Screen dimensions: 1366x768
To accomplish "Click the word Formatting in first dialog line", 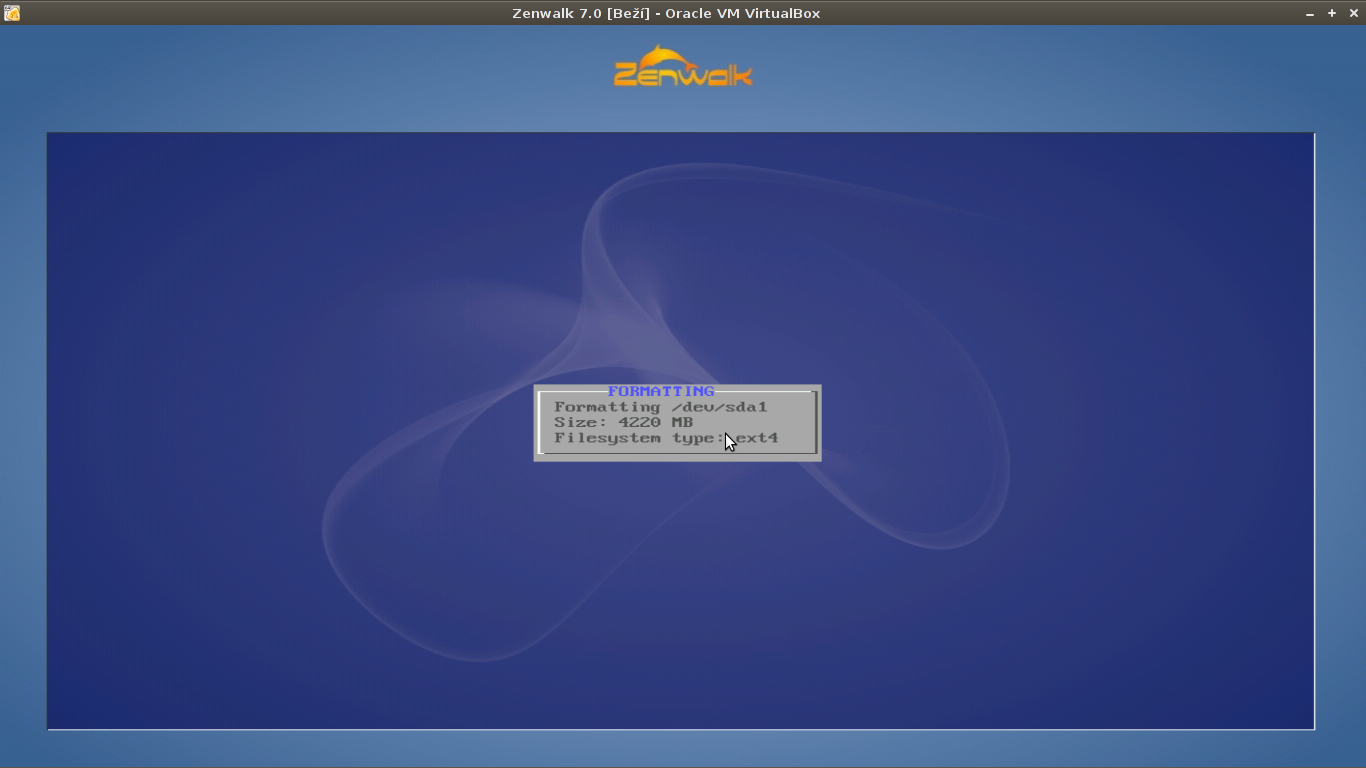I will click(593, 407).
